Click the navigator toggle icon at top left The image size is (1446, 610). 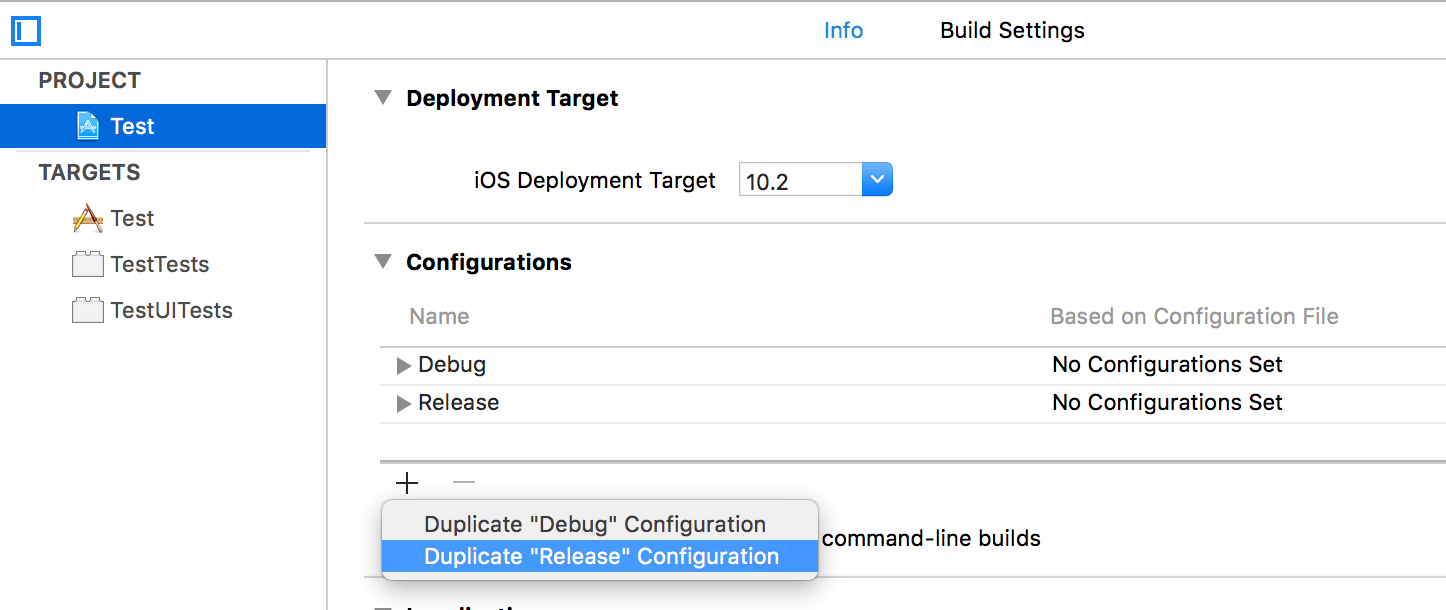click(x=25, y=31)
